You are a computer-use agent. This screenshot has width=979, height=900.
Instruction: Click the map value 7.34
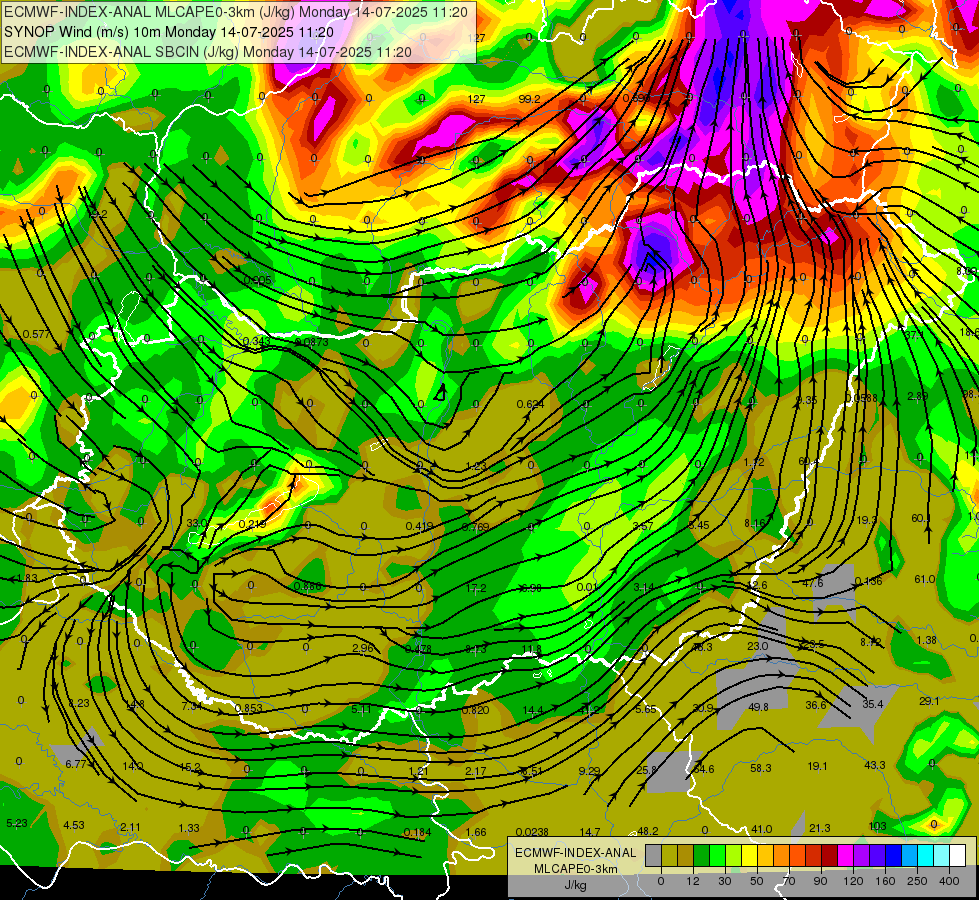191,706
